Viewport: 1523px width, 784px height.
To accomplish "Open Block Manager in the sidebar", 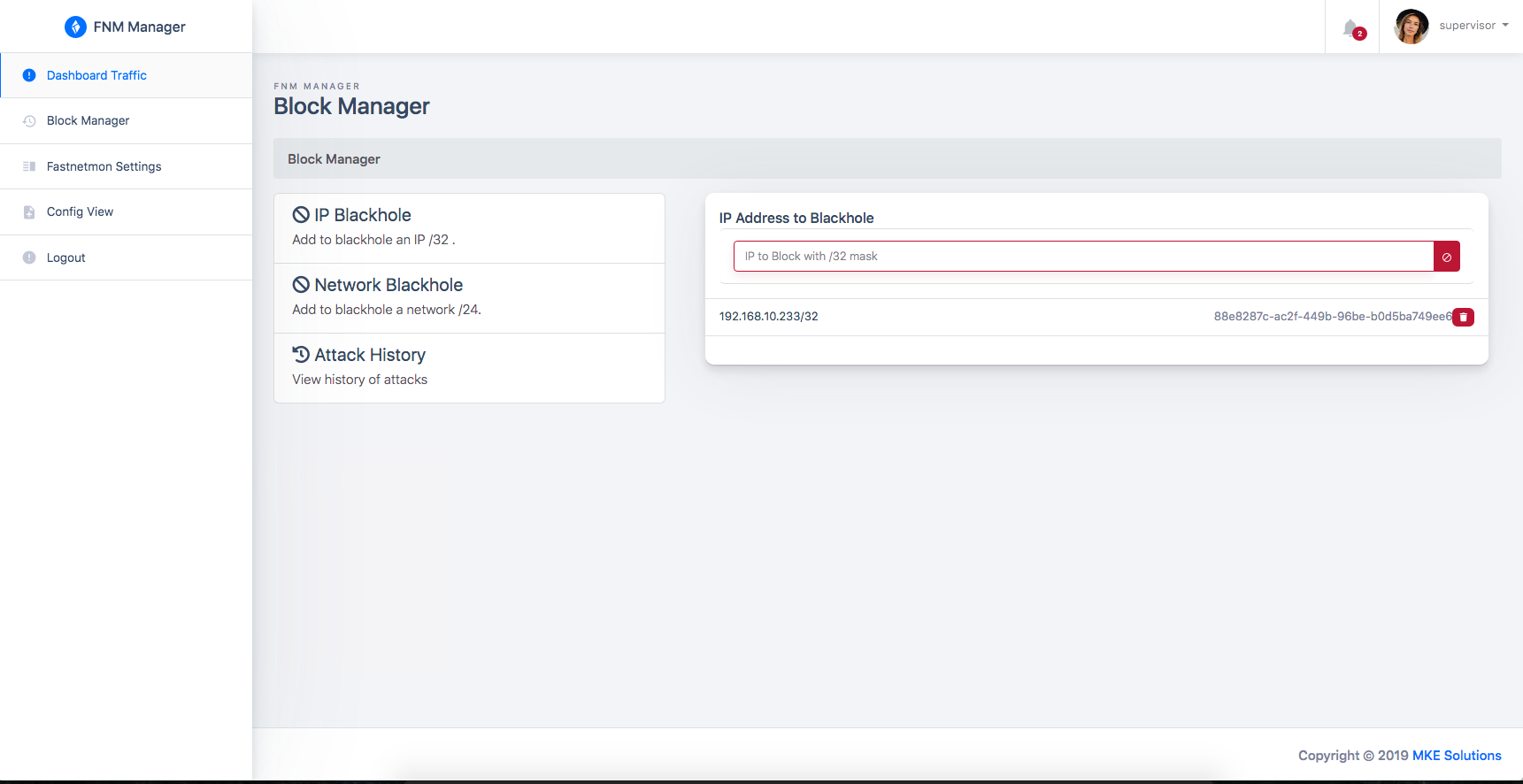I will (x=127, y=120).
